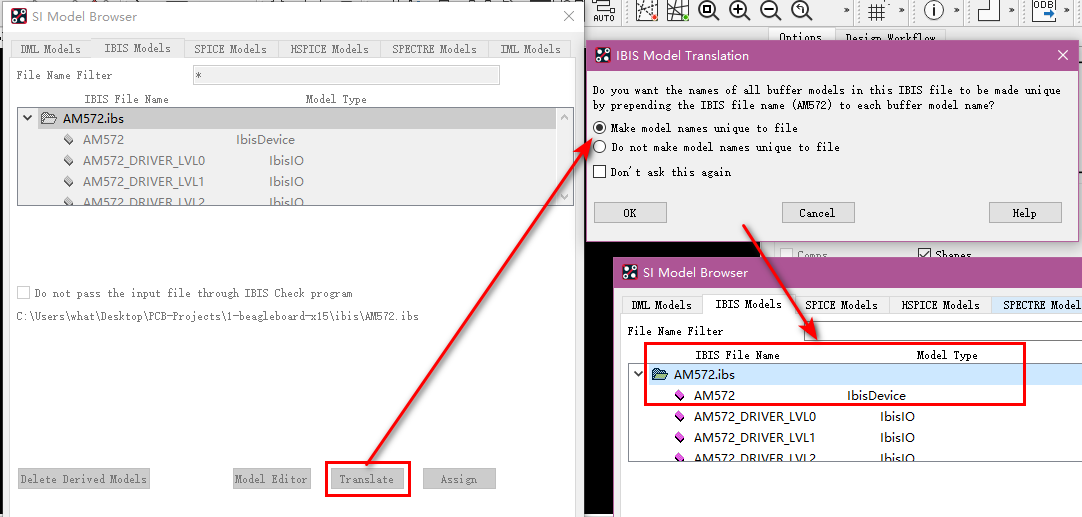Click the unrats all (red dot) icon
Viewport: 1082px width, 517px height.
point(647,10)
